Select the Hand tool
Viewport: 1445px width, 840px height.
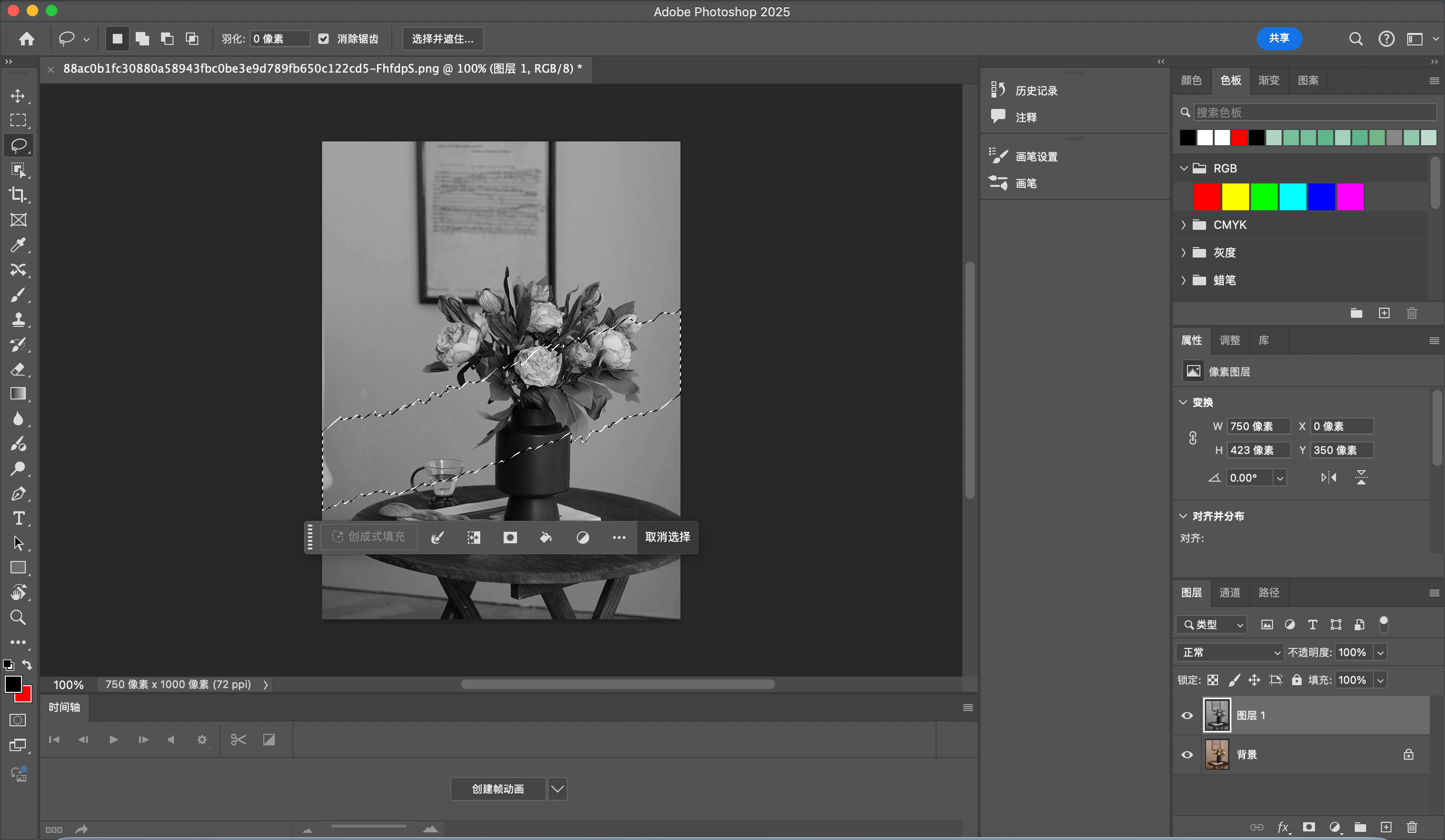click(x=18, y=592)
